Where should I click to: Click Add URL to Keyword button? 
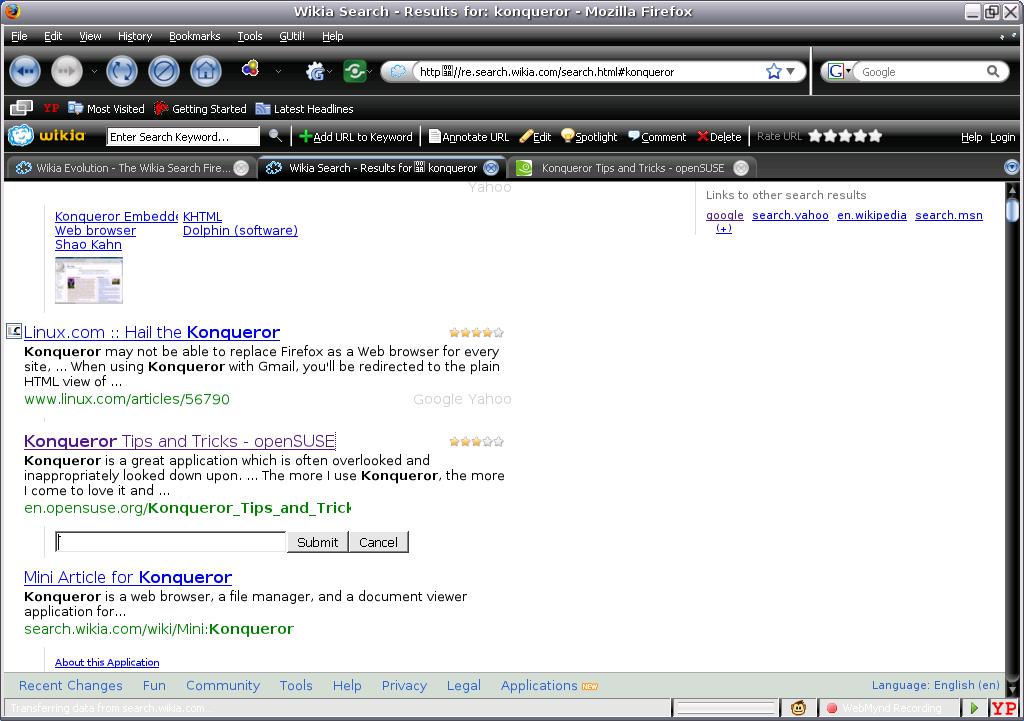(356, 136)
